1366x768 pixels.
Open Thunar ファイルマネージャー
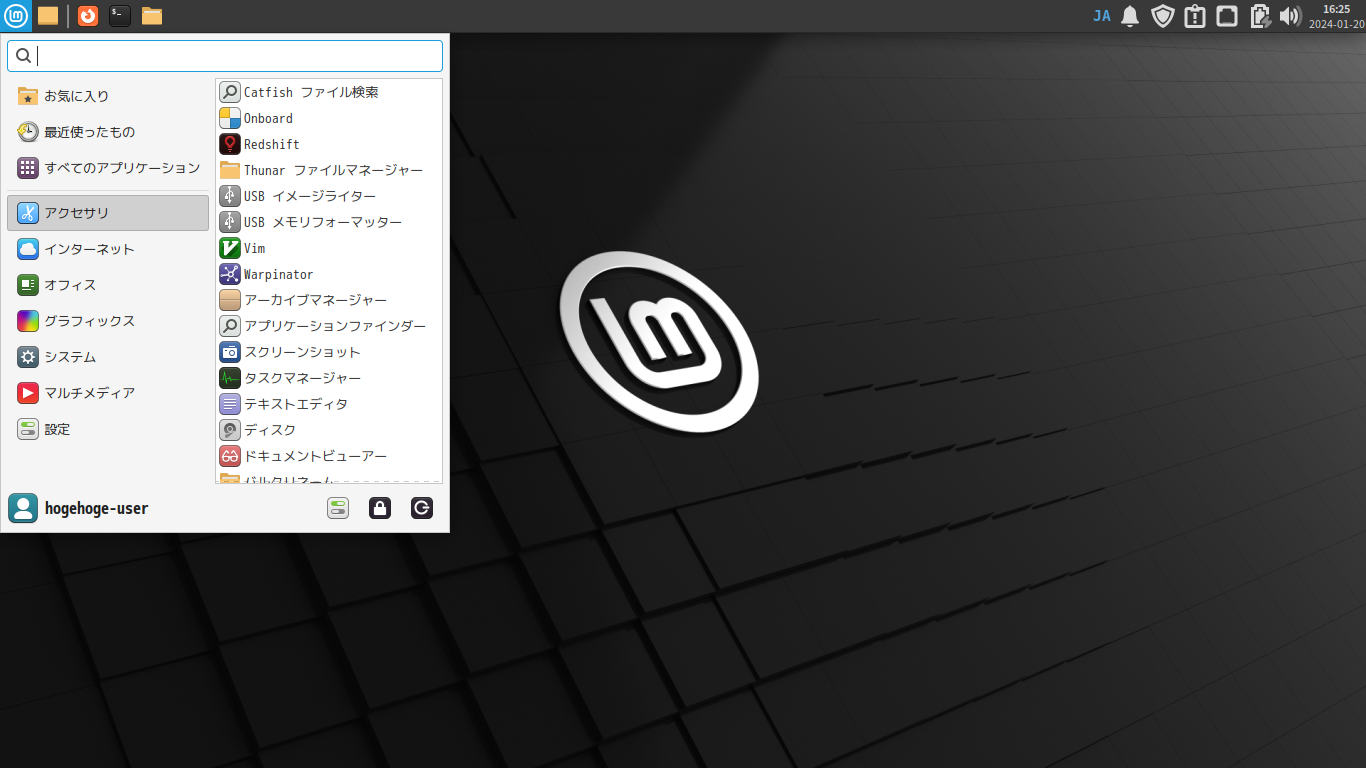point(329,170)
